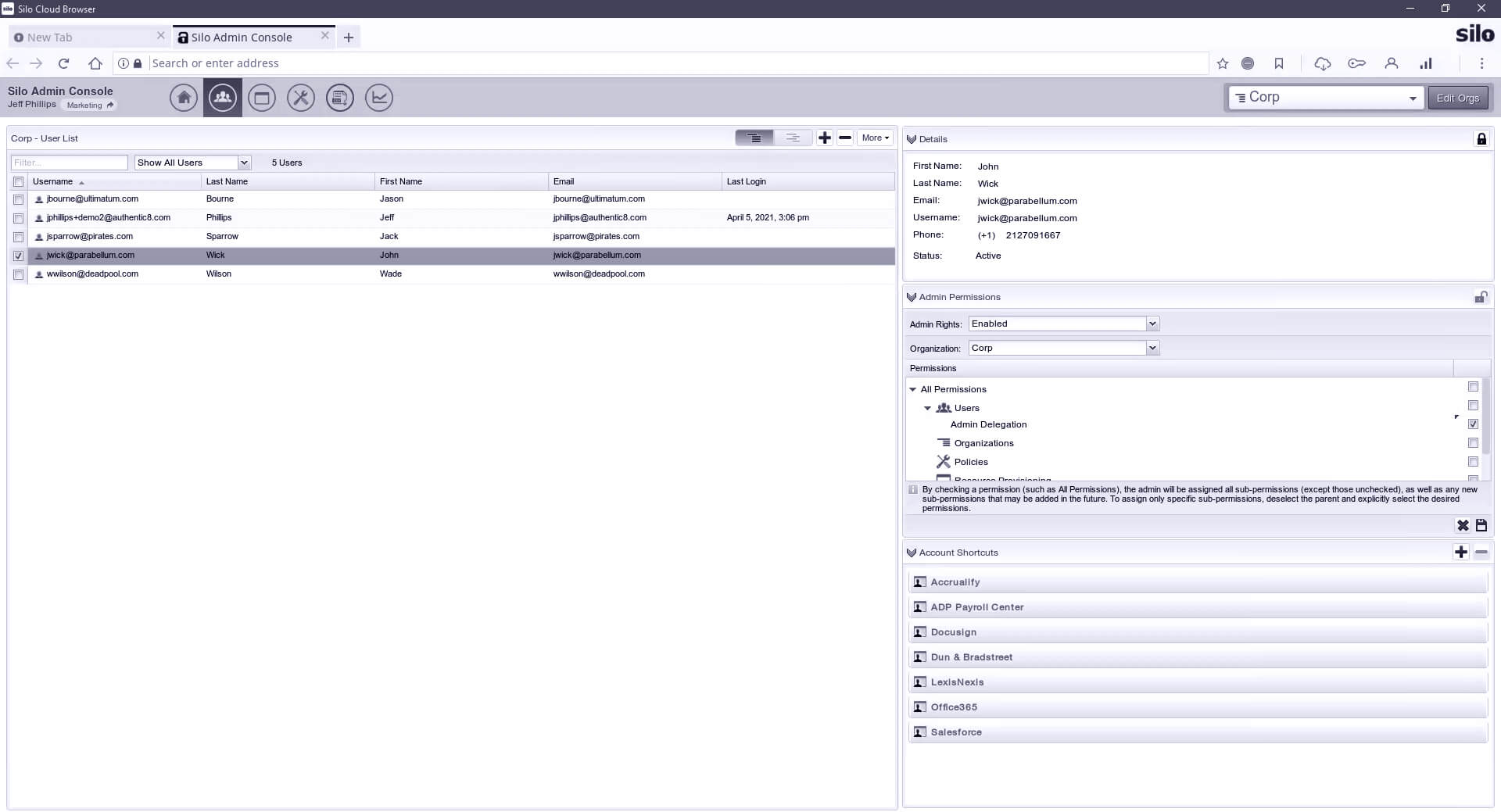Save admin permissions with disk icon
The image size is (1501, 812).
pos(1481,525)
